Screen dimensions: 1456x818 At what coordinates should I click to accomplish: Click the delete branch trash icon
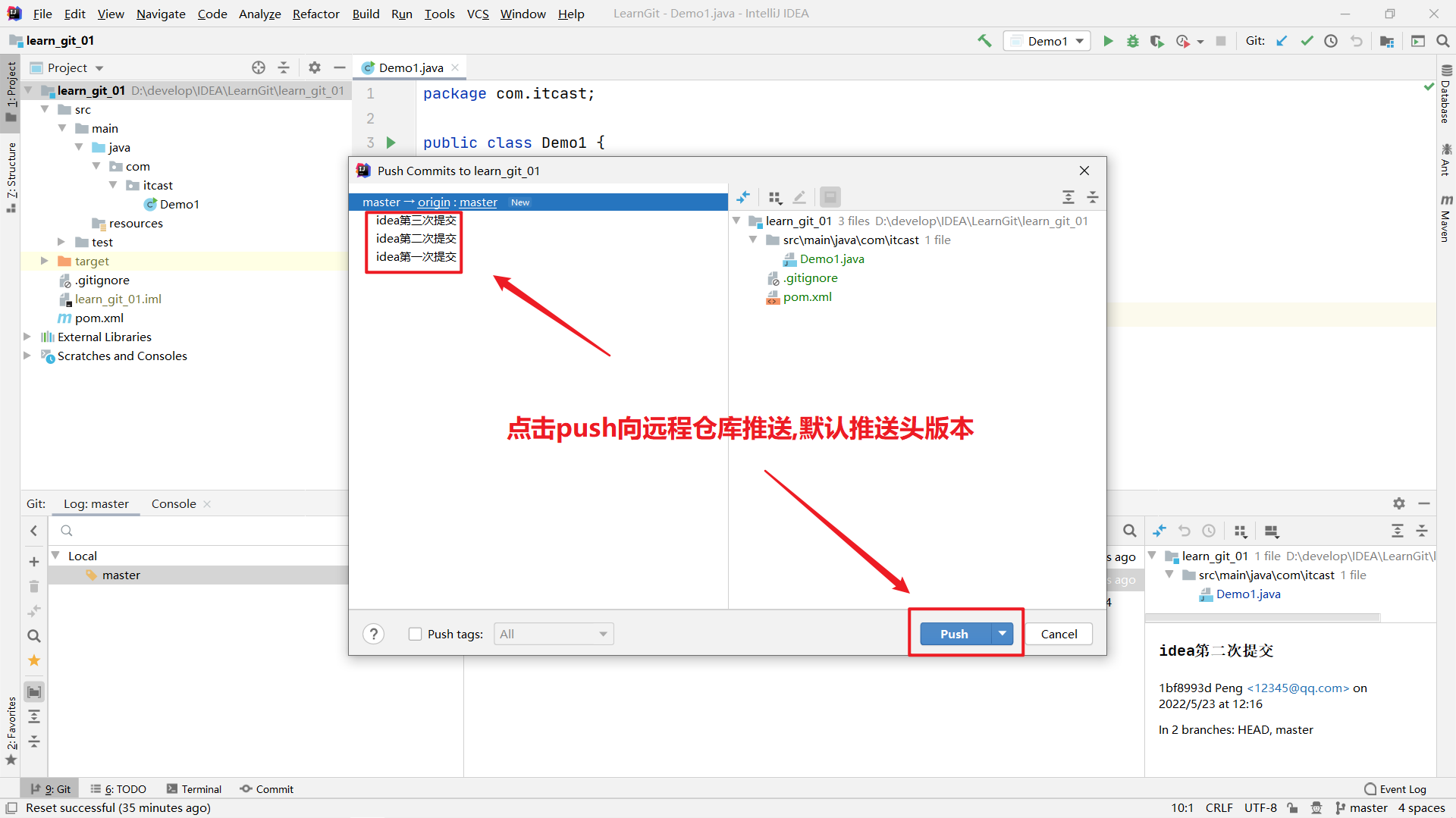click(x=34, y=586)
